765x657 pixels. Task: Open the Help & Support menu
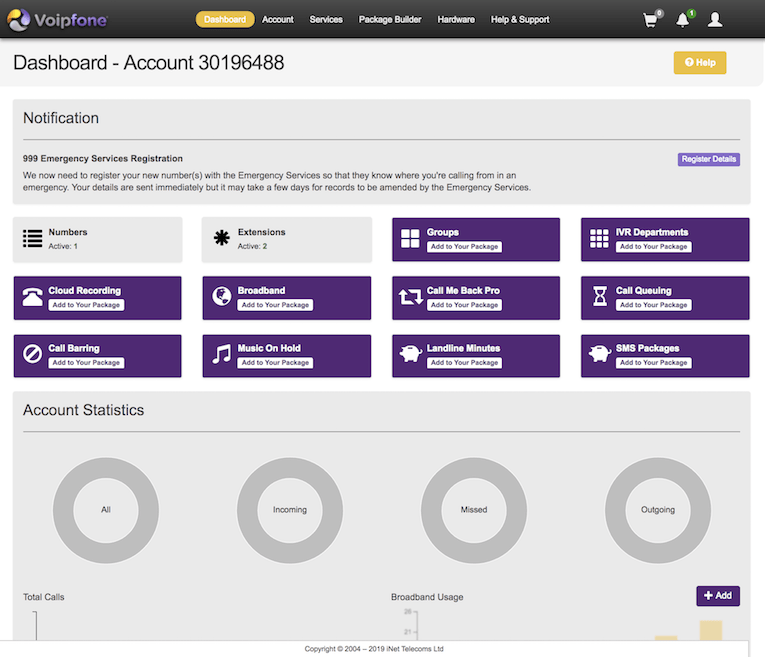(520, 20)
